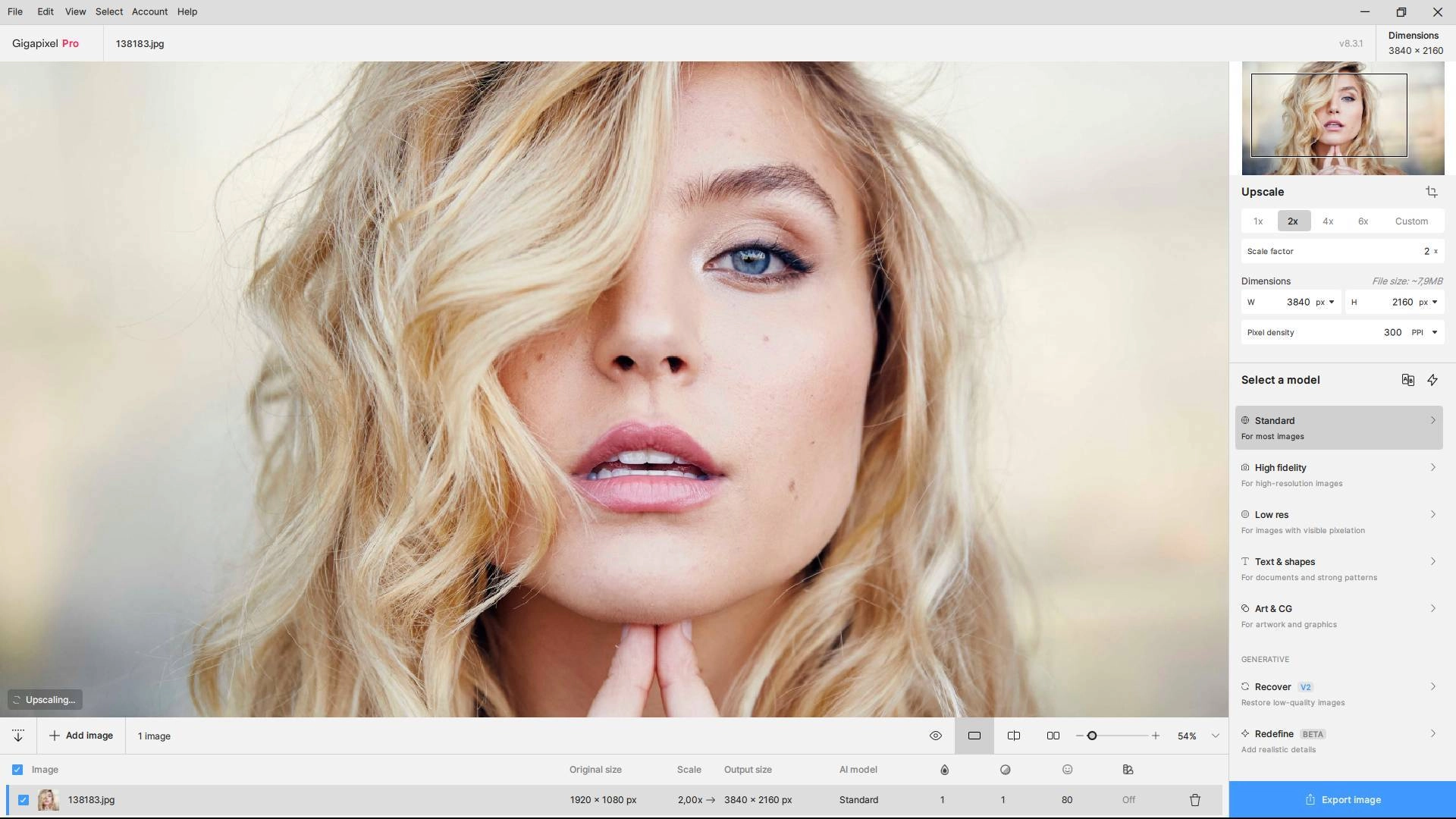Click the Recover model circular arrow icon
Screen dimensions: 1456x819
1245,686
